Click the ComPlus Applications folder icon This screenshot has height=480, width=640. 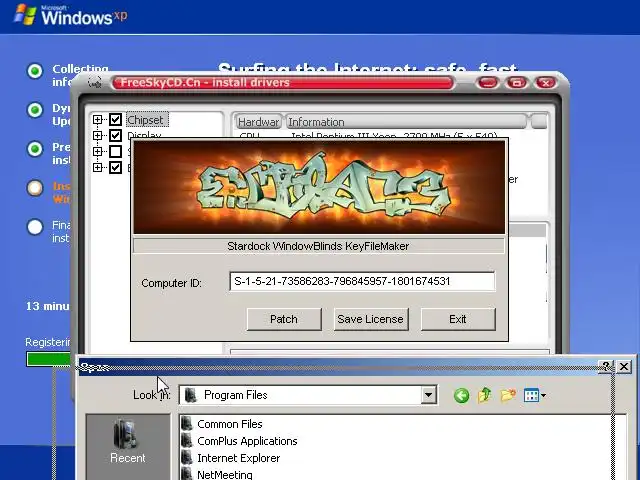click(187, 441)
